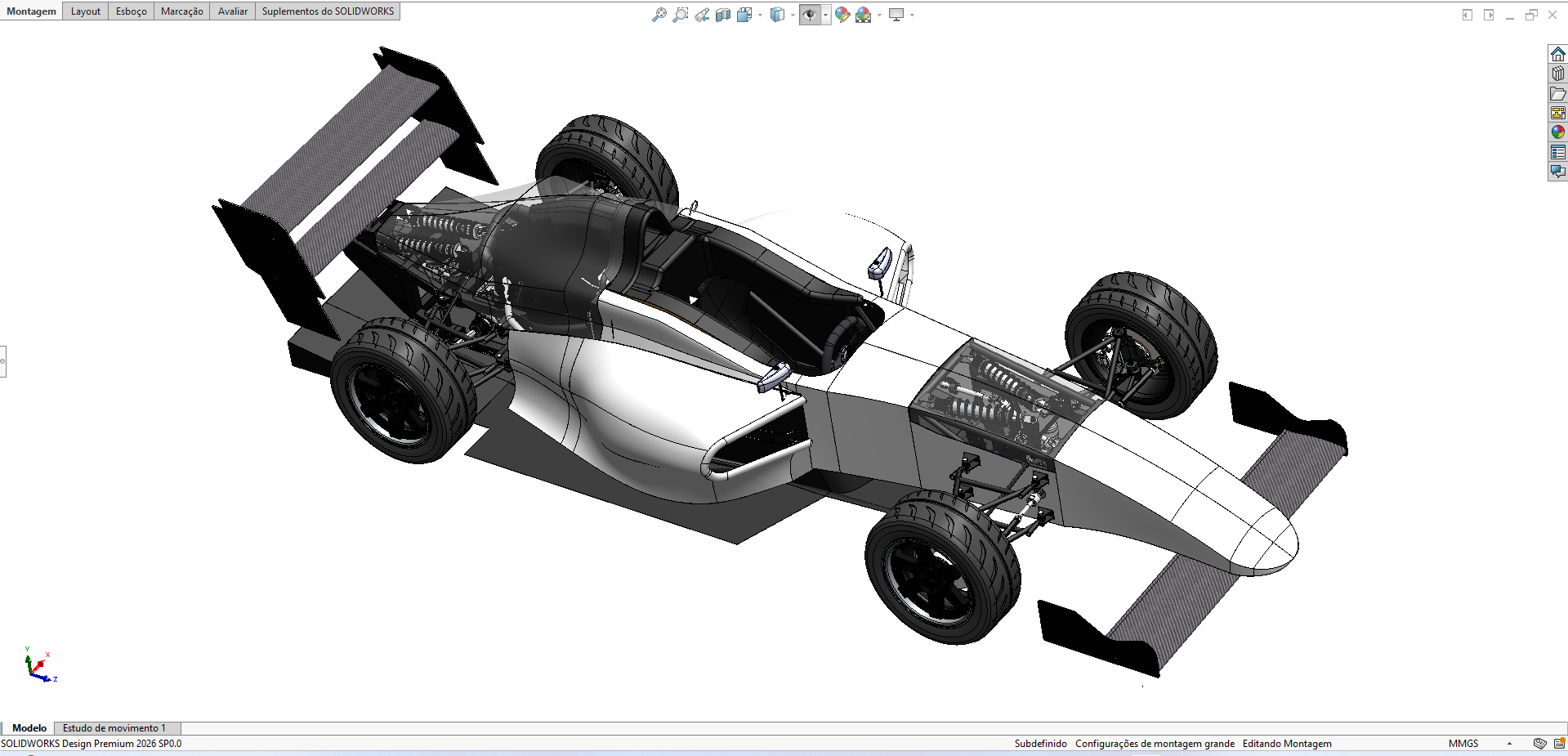1568x756 pixels.
Task: Open the Design Library pane
Action: [1557, 74]
